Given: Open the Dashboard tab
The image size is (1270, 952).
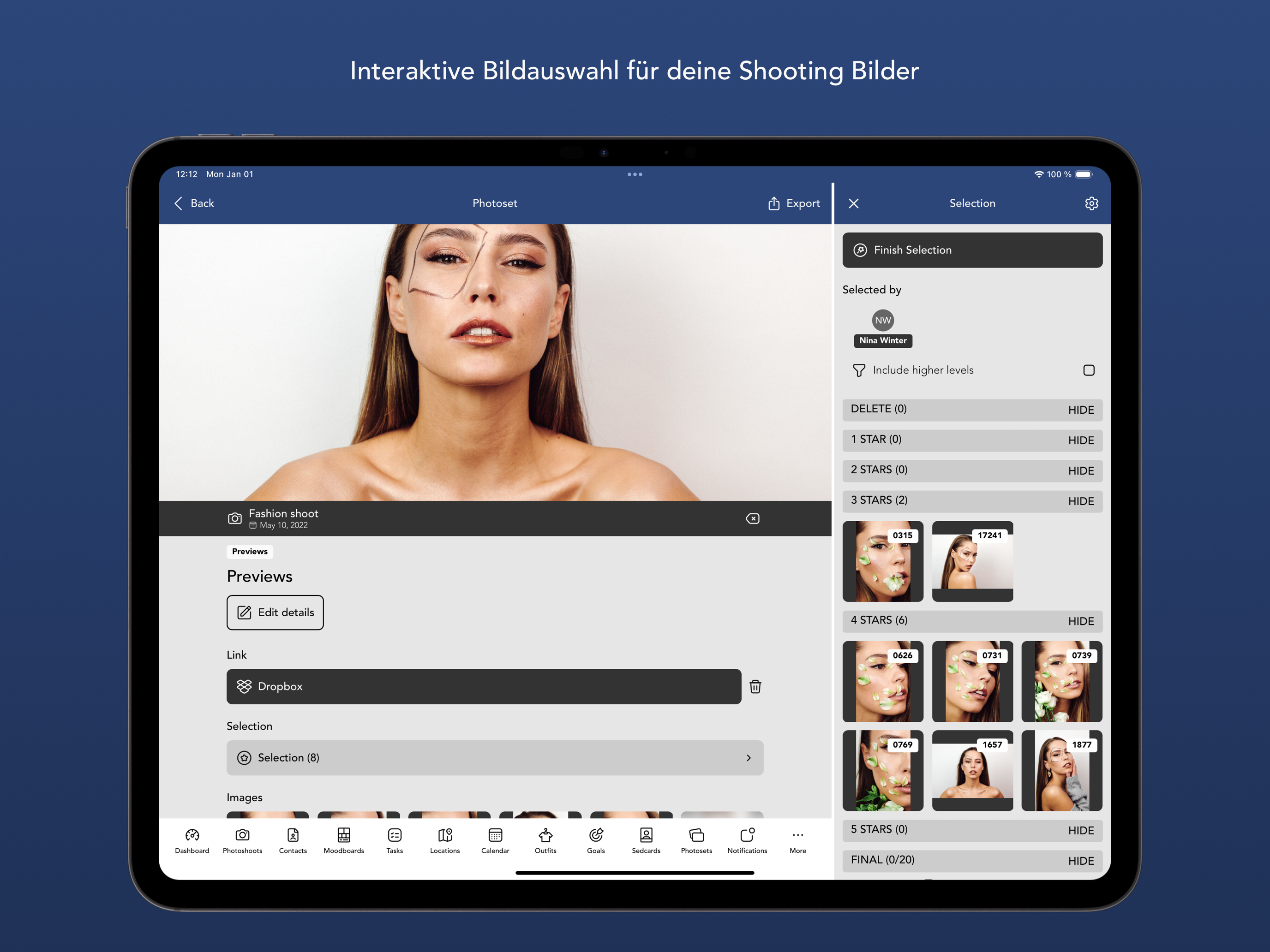Looking at the screenshot, I should tap(192, 841).
